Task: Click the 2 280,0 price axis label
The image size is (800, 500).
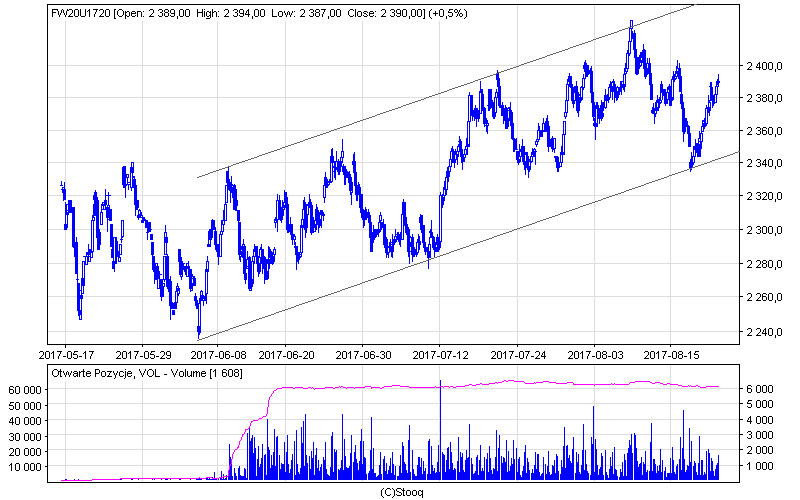Action: click(x=764, y=264)
